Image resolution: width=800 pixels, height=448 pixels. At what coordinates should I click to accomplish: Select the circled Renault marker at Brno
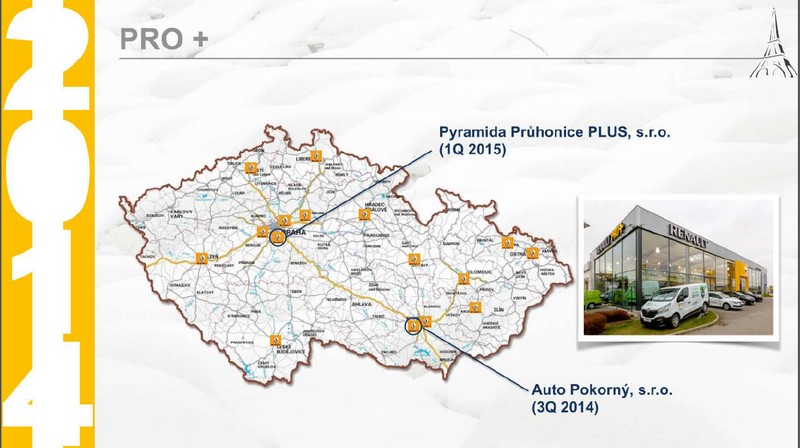(x=413, y=326)
